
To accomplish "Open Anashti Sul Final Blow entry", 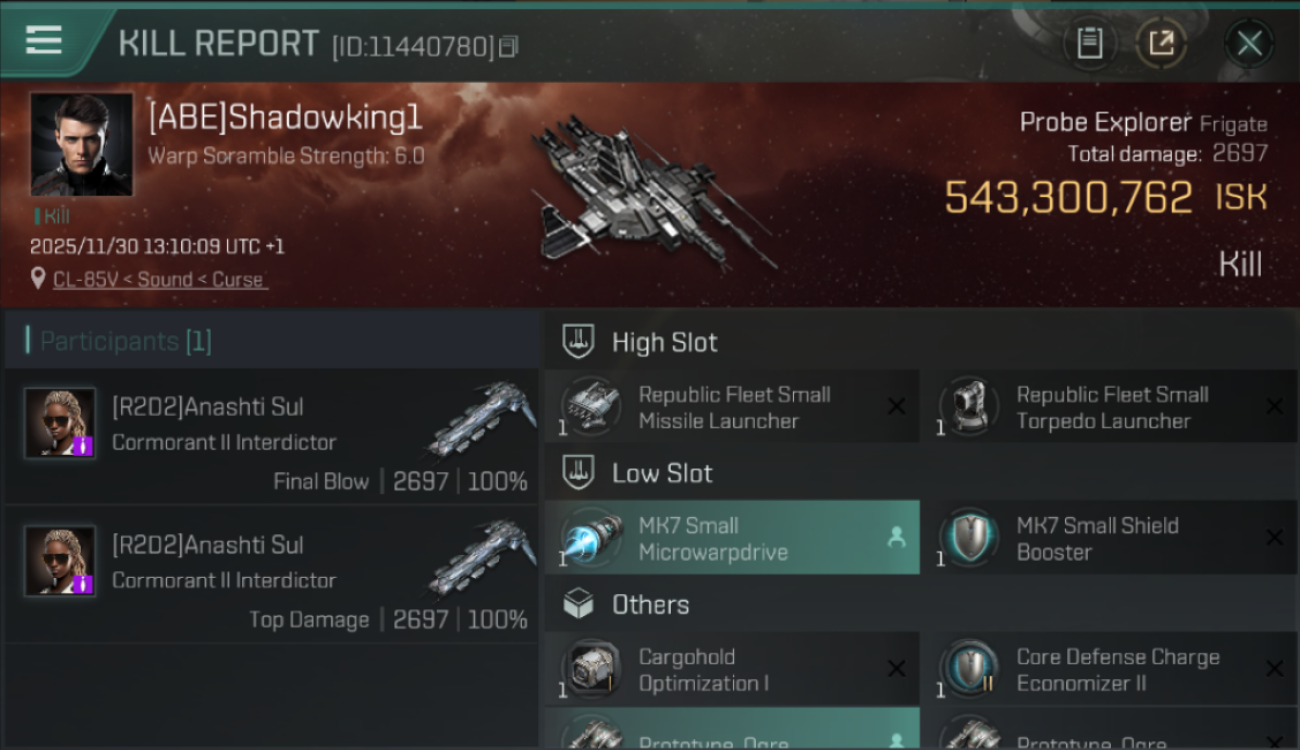I will (272, 436).
